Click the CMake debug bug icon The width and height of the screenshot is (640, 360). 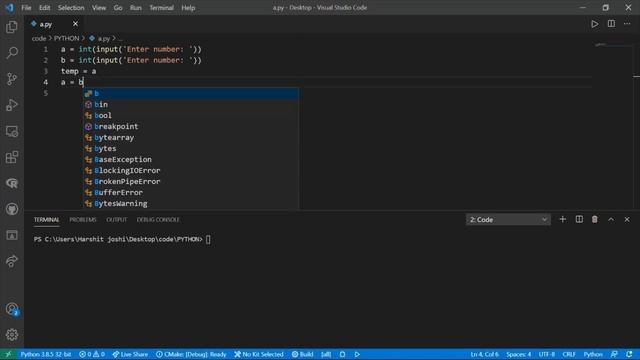point(342,354)
